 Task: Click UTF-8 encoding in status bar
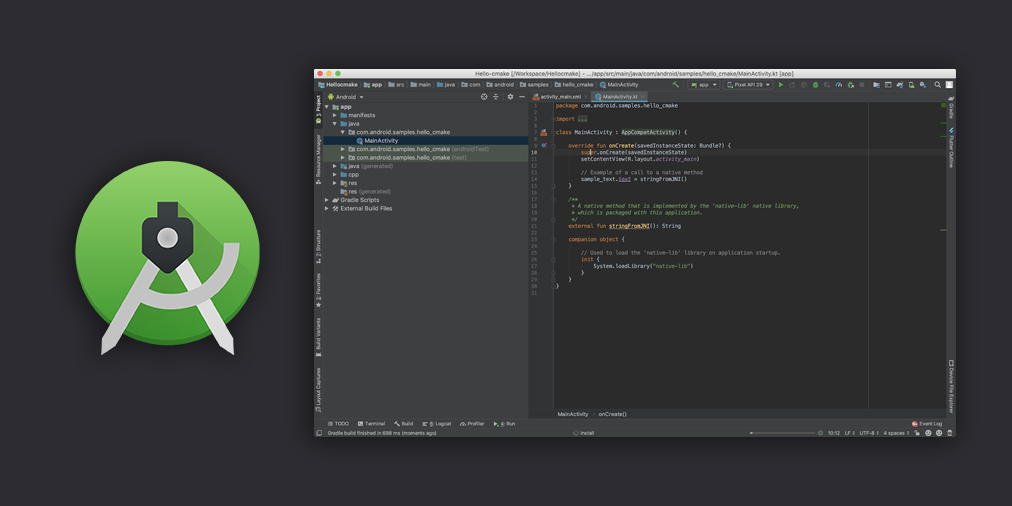[x=868, y=433]
